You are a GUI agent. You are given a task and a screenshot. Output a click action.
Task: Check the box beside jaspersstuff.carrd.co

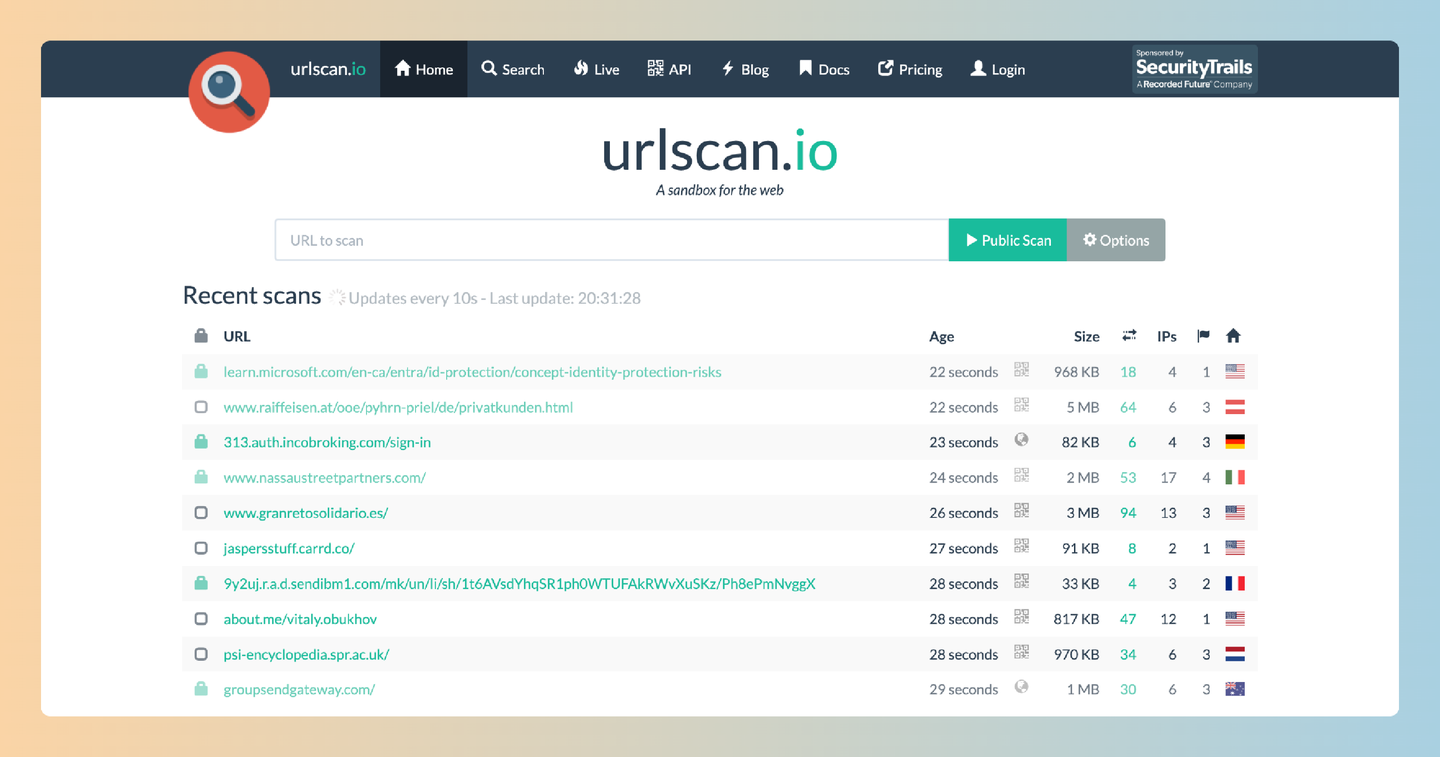pyautogui.click(x=200, y=547)
